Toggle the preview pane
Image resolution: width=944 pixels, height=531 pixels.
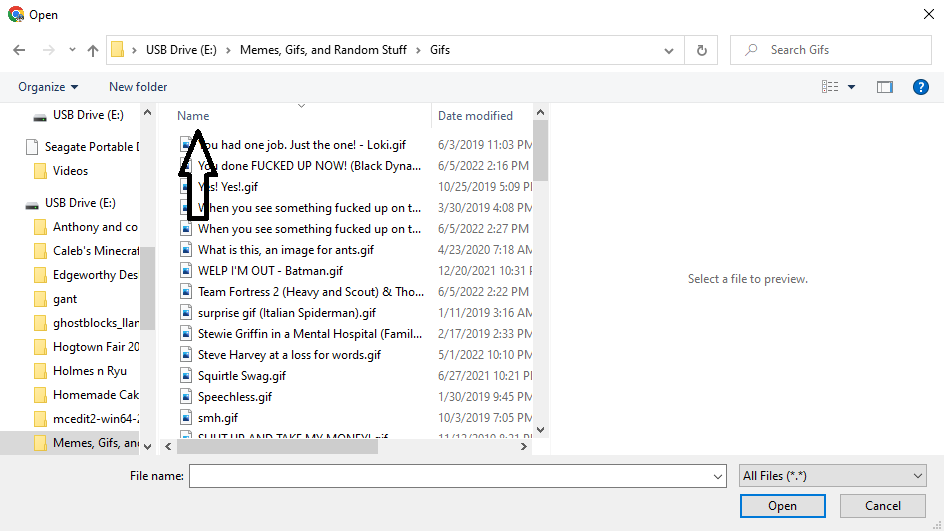884,87
